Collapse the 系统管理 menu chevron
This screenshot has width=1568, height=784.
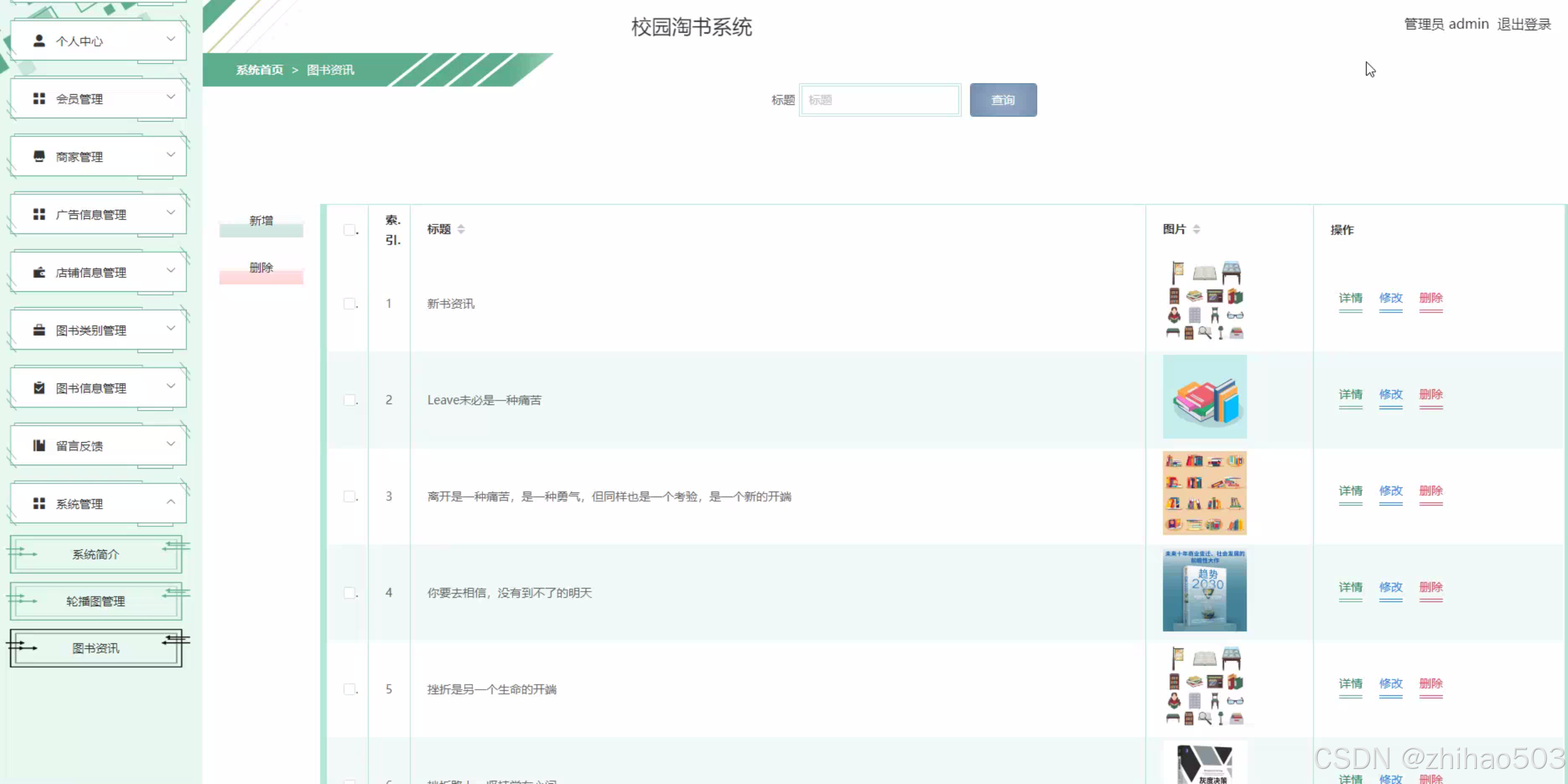(170, 502)
